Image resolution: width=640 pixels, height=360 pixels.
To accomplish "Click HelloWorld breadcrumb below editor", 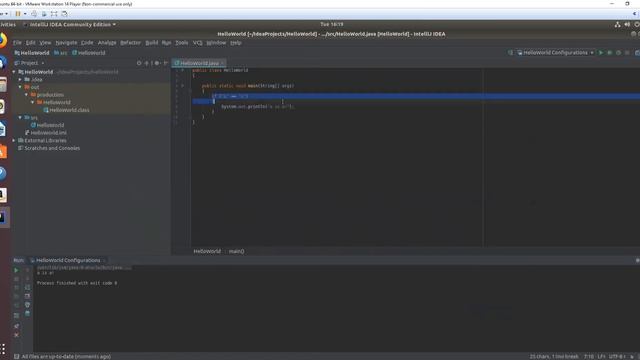I will click(x=207, y=251).
